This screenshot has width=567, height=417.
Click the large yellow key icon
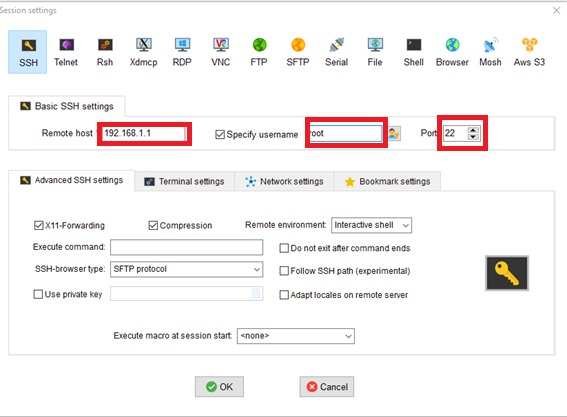coord(507,273)
